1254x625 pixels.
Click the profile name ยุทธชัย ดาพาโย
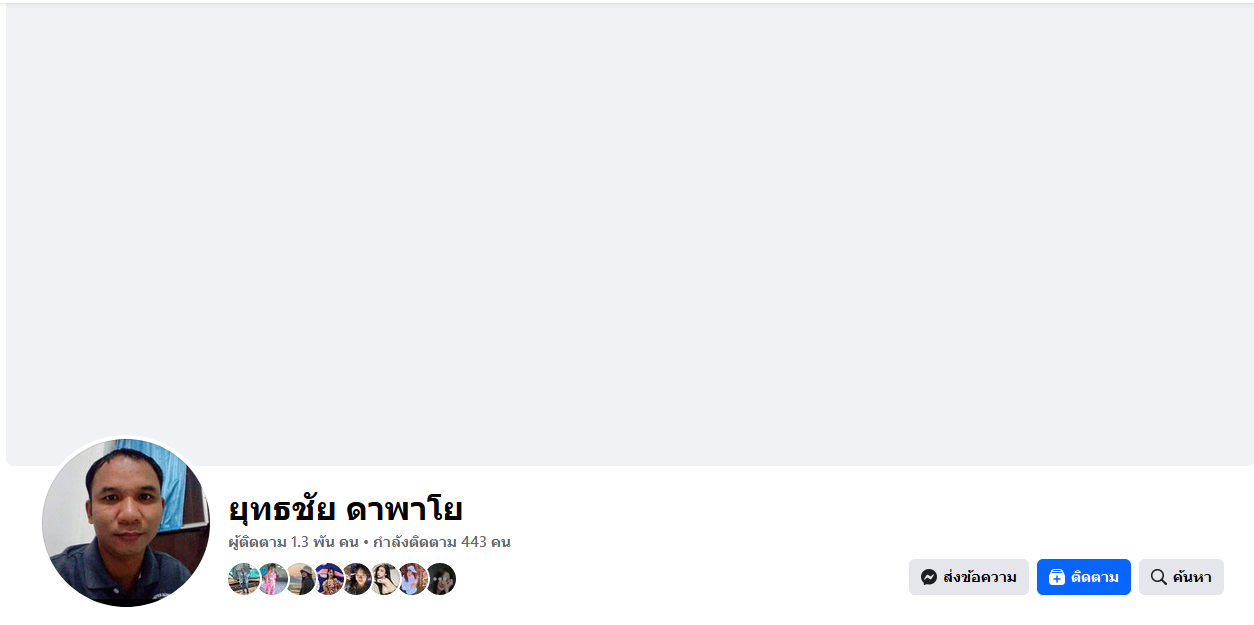tap(345, 509)
